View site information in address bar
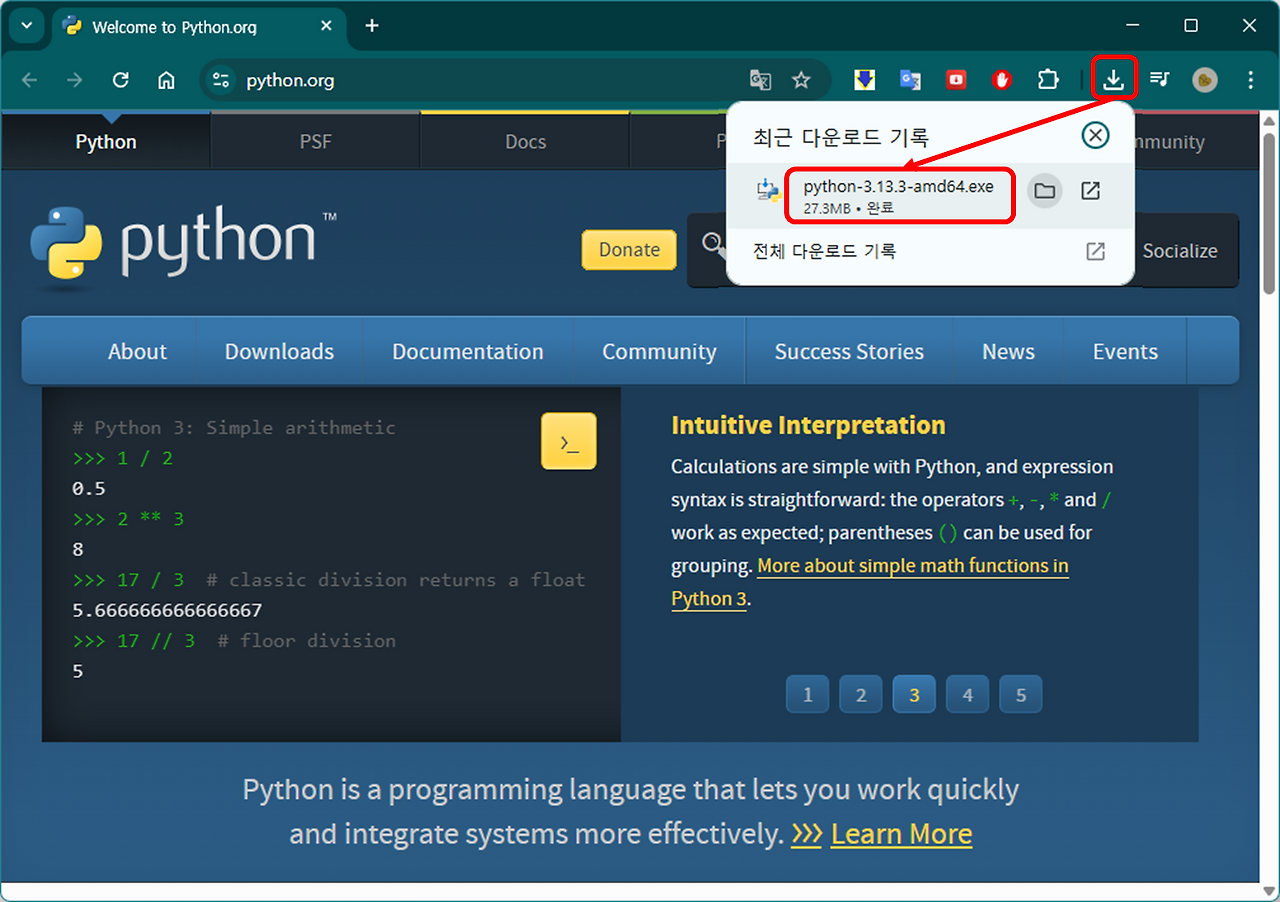 coord(221,80)
